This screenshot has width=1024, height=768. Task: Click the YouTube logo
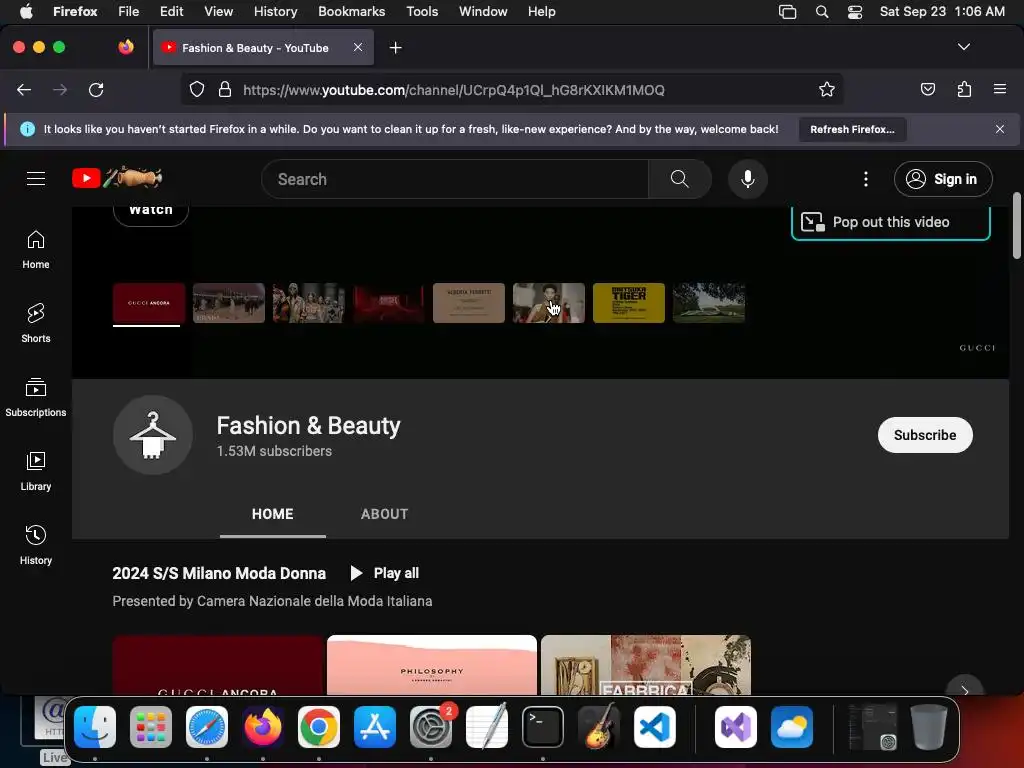click(117, 178)
